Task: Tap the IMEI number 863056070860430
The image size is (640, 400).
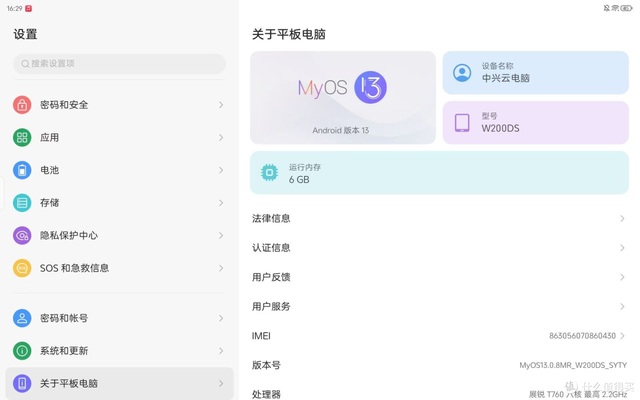Action: pos(582,336)
